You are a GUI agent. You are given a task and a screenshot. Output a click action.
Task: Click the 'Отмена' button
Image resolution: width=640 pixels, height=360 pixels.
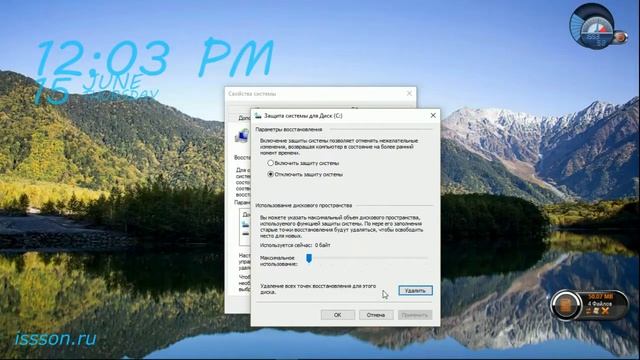376,315
